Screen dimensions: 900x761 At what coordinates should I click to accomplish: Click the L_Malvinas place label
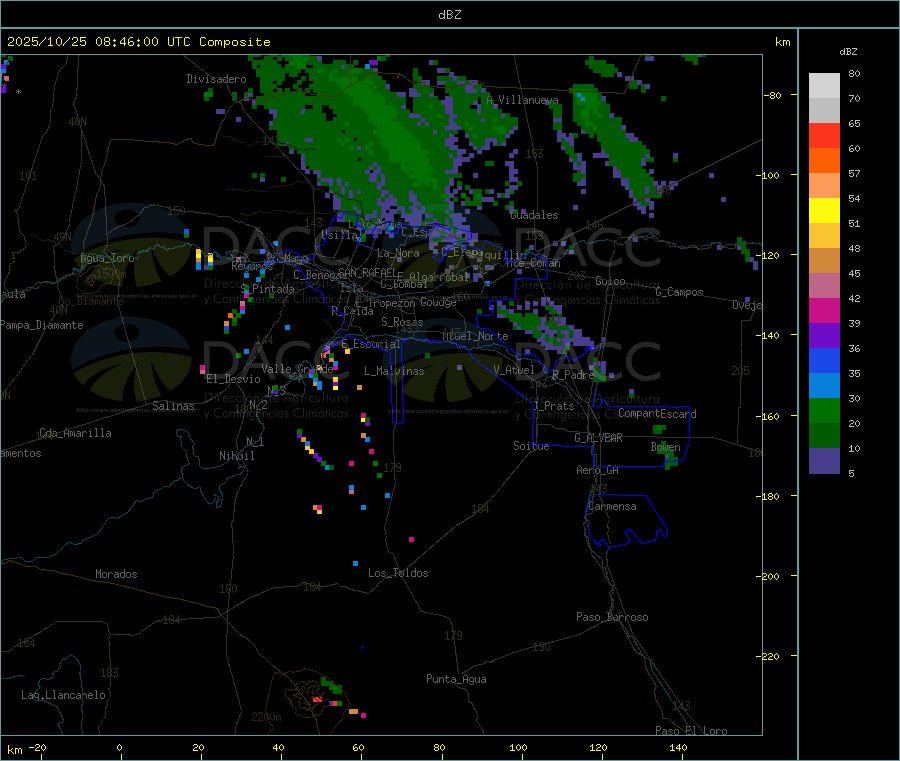tap(394, 371)
